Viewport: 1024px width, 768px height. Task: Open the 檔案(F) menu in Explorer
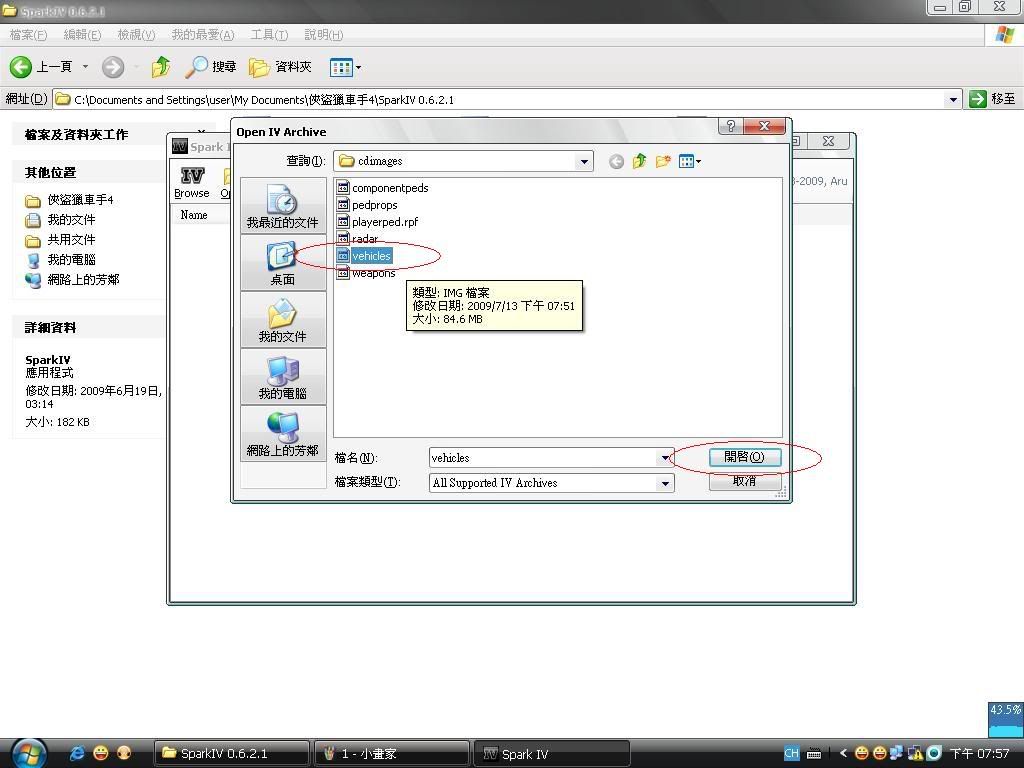28,35
